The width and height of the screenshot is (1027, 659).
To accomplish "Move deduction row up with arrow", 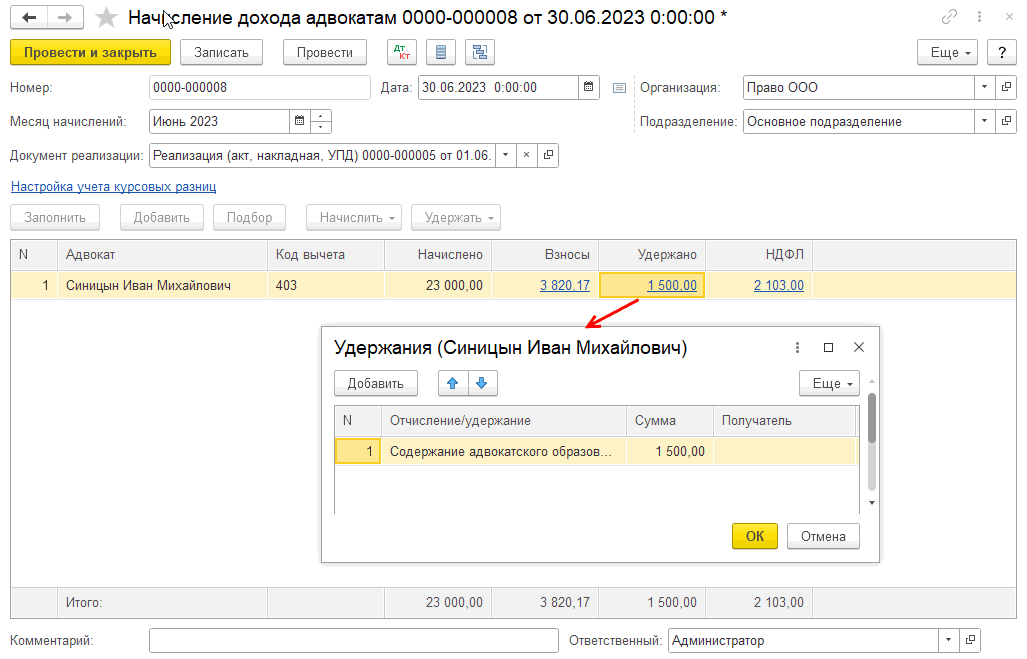I will pyautogui.click(x=453, y=383).
